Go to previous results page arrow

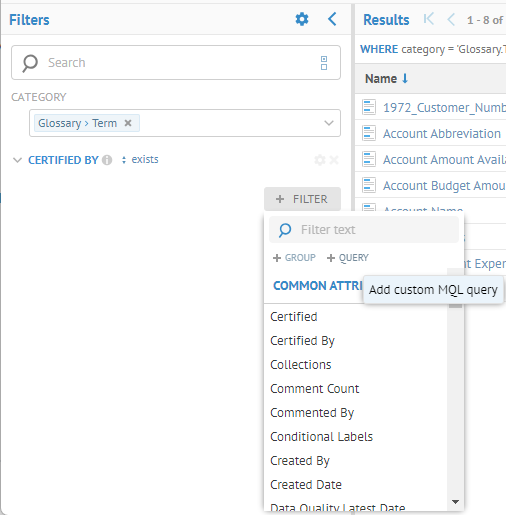click(x=451, y=19)
